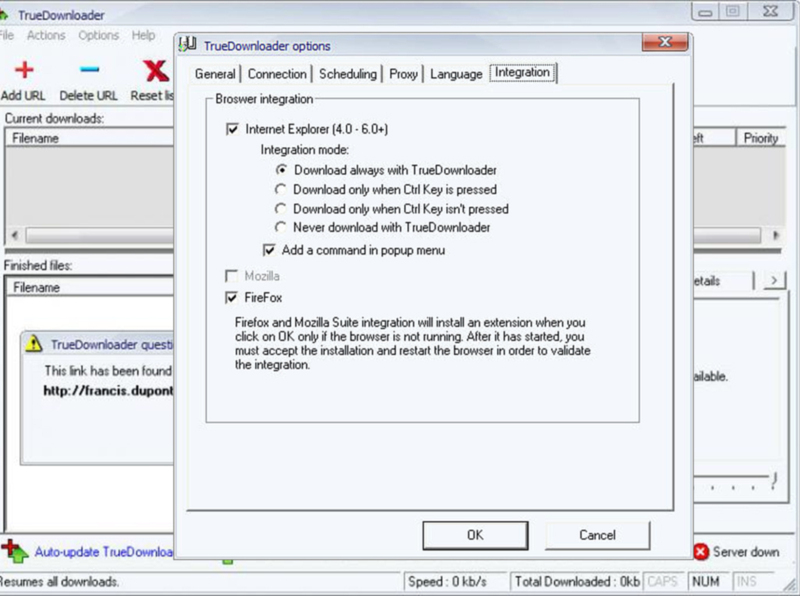800x596 pixels.
Task: Select the Integration tab
Action: (522, 72)
